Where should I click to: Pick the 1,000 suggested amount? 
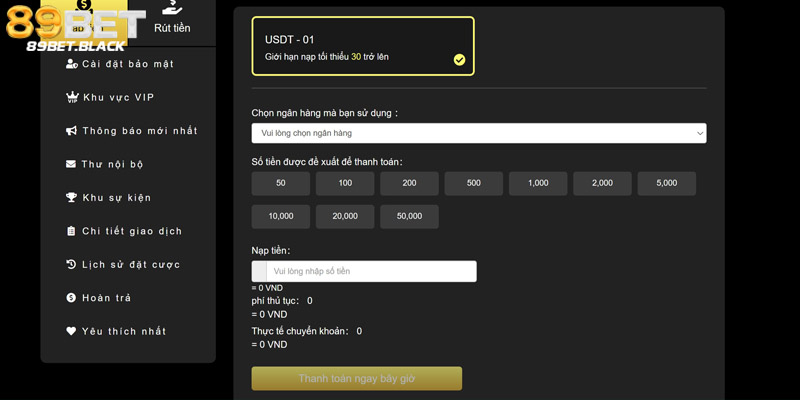click(x=538, y=183)
